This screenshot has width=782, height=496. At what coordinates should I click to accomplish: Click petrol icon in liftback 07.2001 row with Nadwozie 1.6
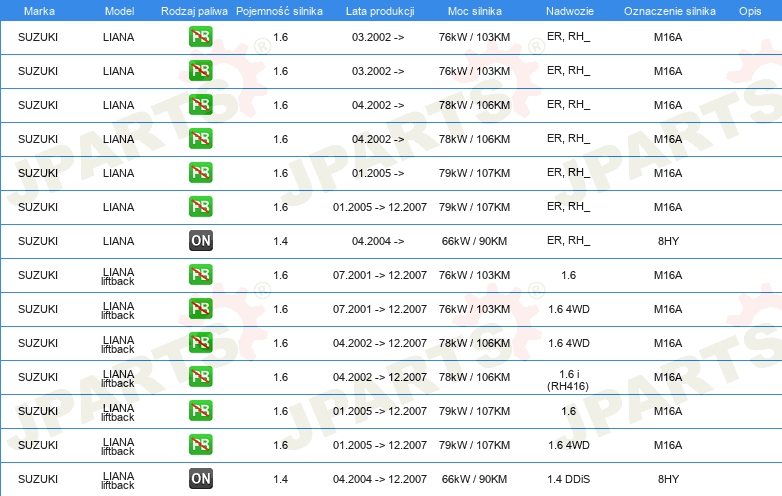coord(201,275)
